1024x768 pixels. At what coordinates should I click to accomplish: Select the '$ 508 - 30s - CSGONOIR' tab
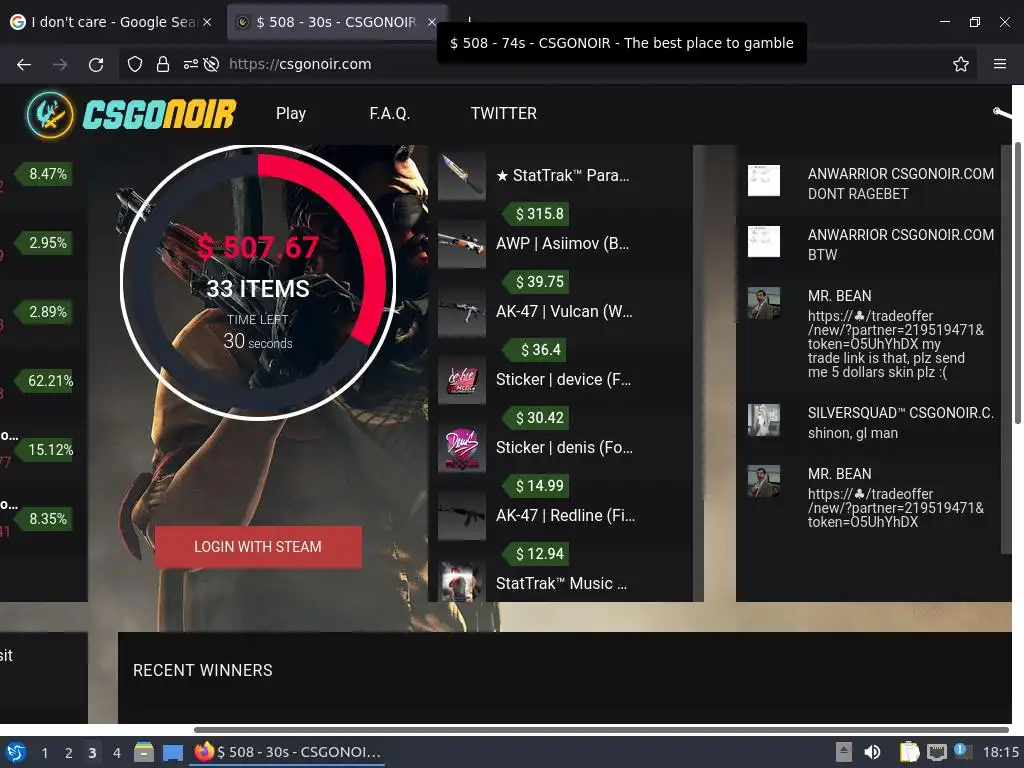click(336, 22)
